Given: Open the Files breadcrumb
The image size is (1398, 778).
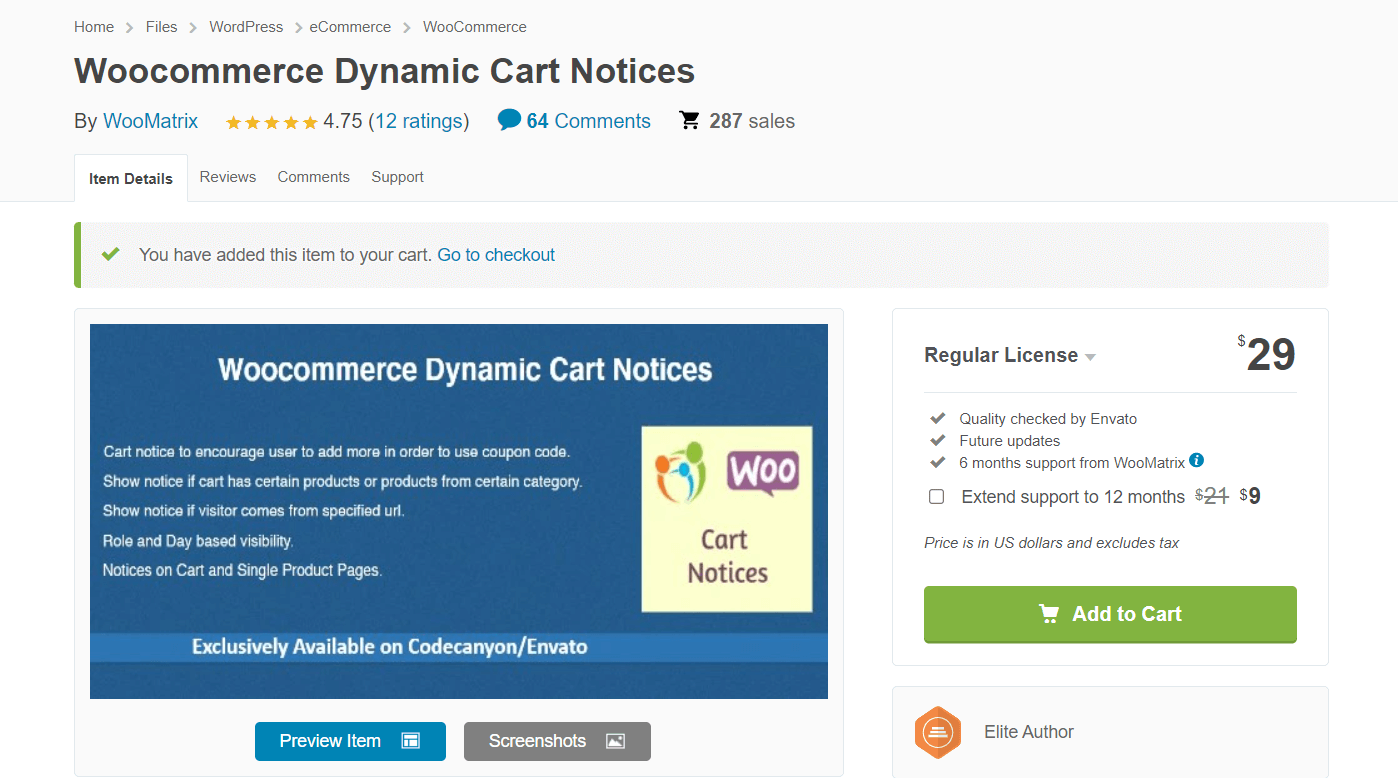Looking at the screenshot, I should 161,27.
